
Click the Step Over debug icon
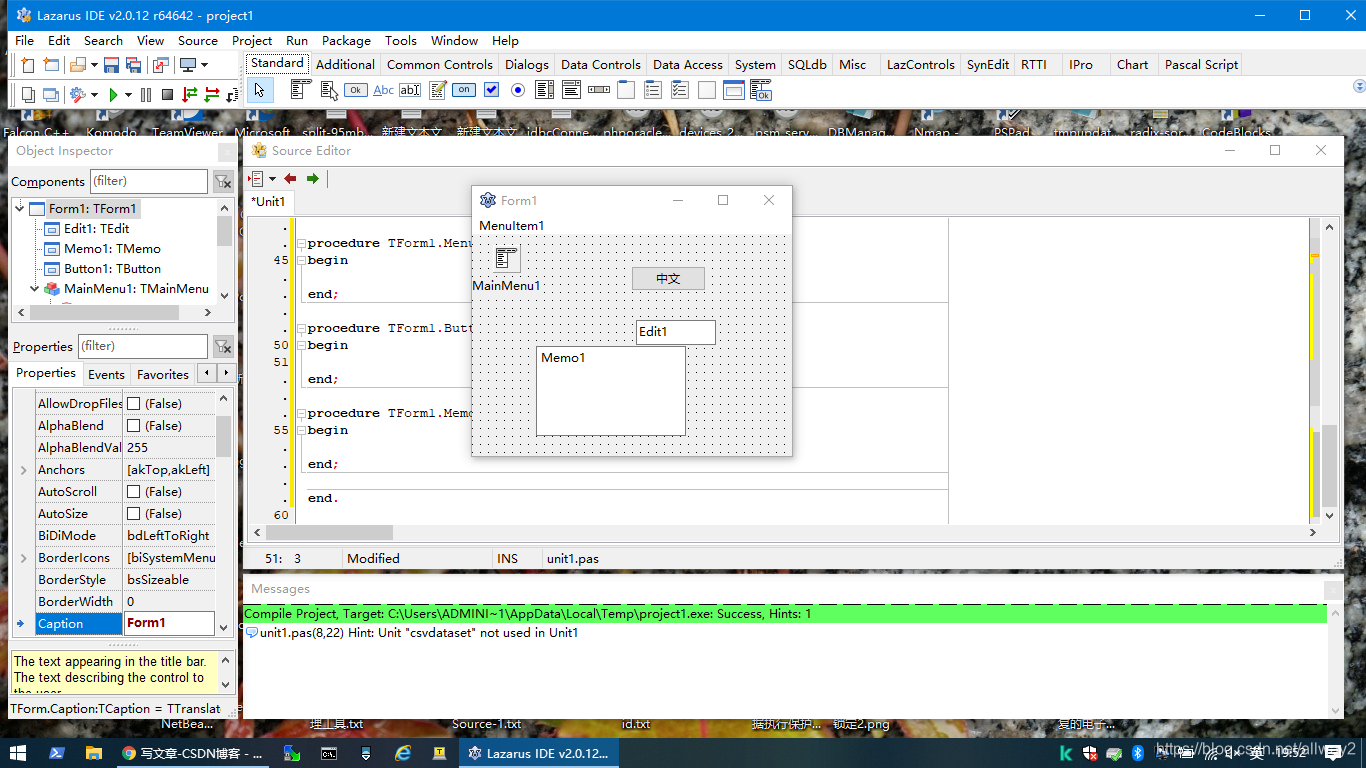[x=212, y=95]
